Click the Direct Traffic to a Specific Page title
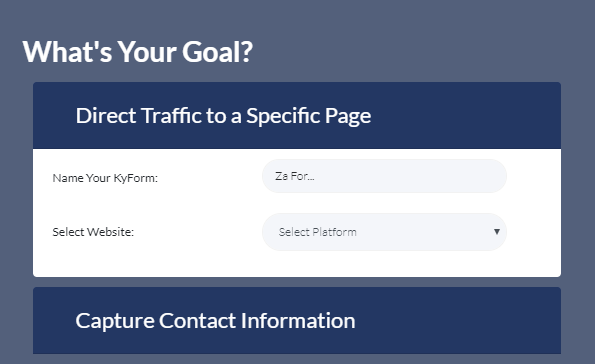595x364 pixels. pos(223,116)
